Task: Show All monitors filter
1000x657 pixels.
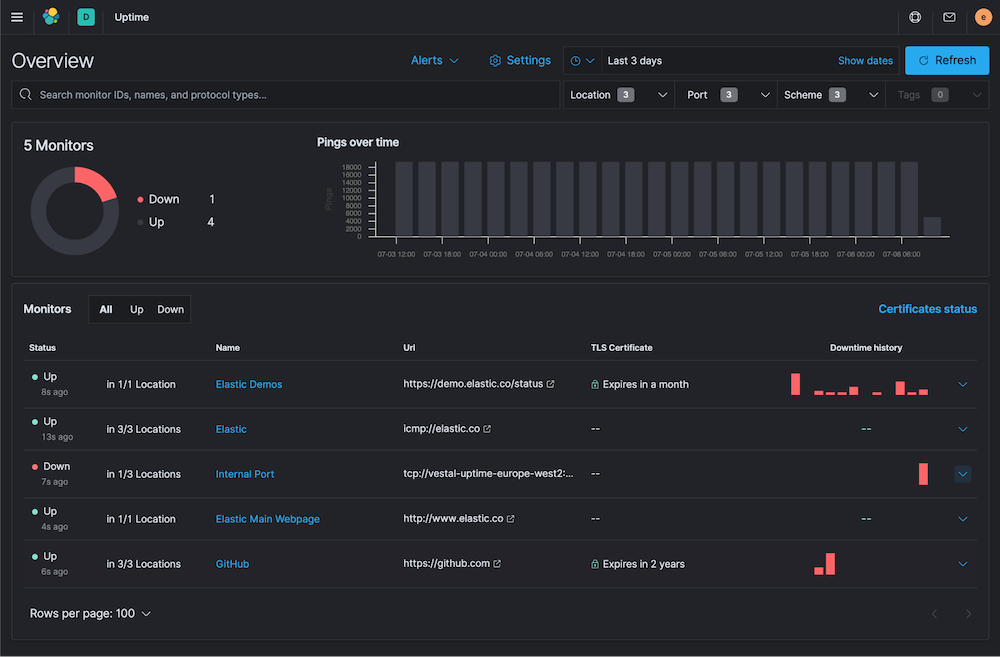Action: point(106,309)
